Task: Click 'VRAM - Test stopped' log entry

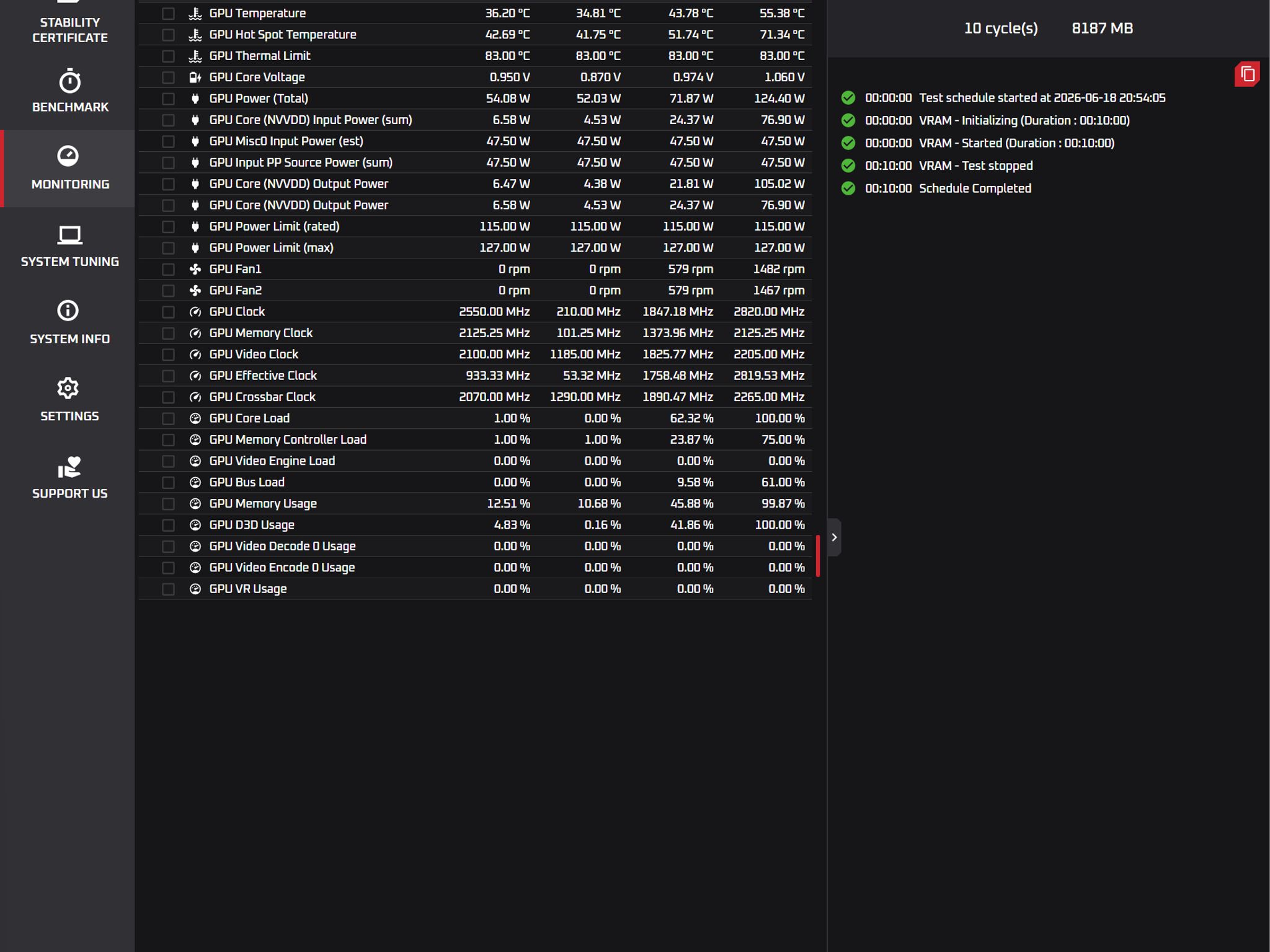Action: (x=975, y=166)
